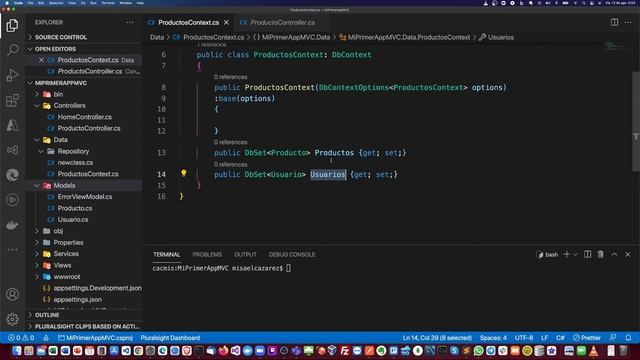The image size is (640, 360).
Task: Switch to ProductoController.cs editor tab
Action: [282, 22]
